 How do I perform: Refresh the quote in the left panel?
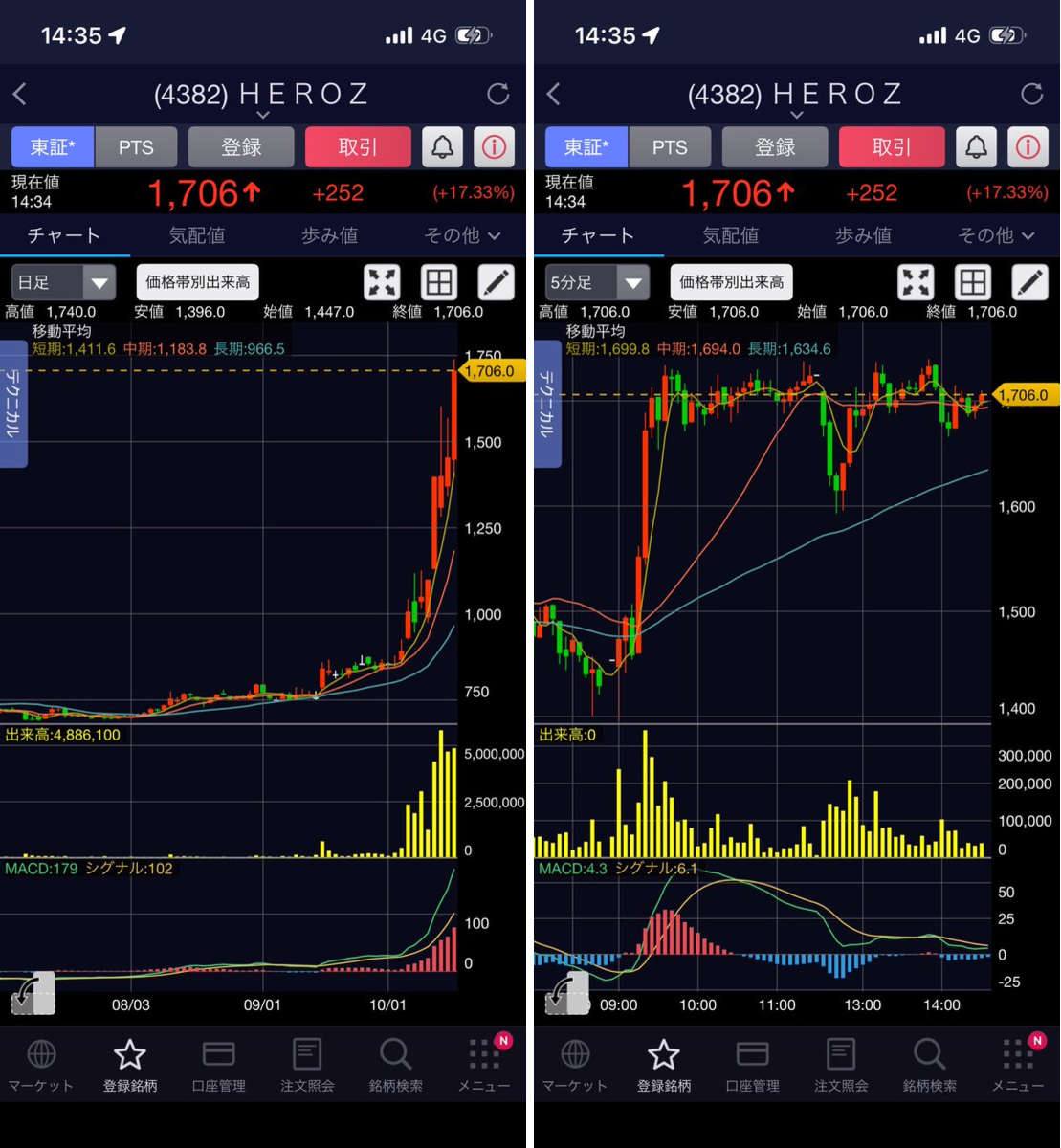point(498,94)
